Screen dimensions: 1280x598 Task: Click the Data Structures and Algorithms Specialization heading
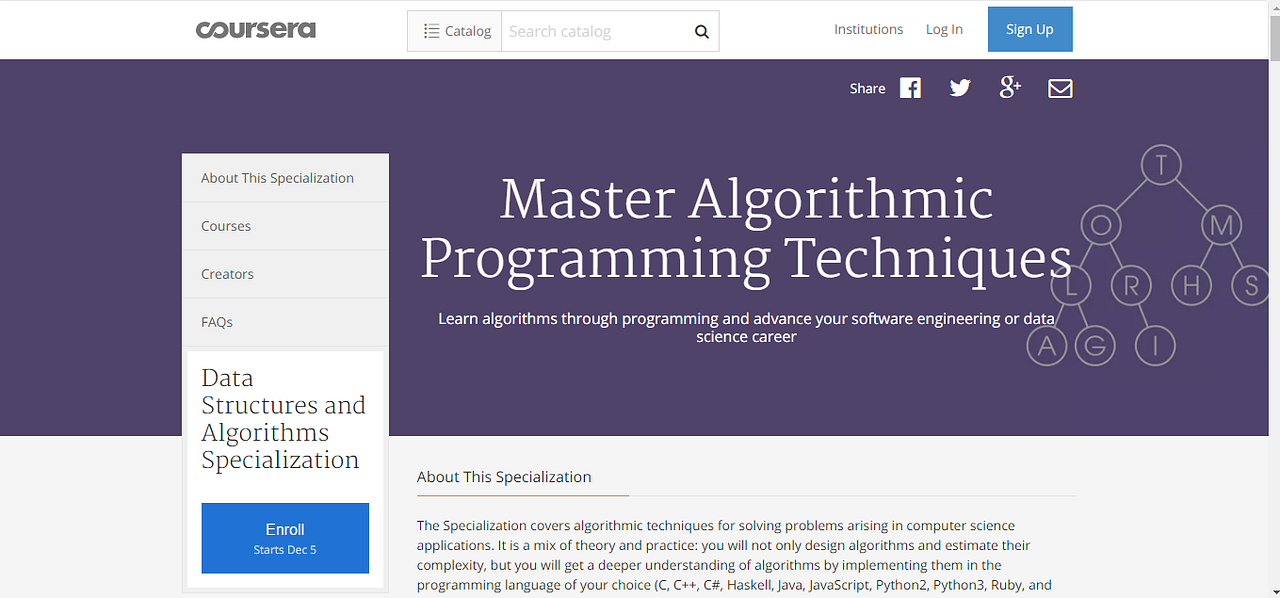283,418
